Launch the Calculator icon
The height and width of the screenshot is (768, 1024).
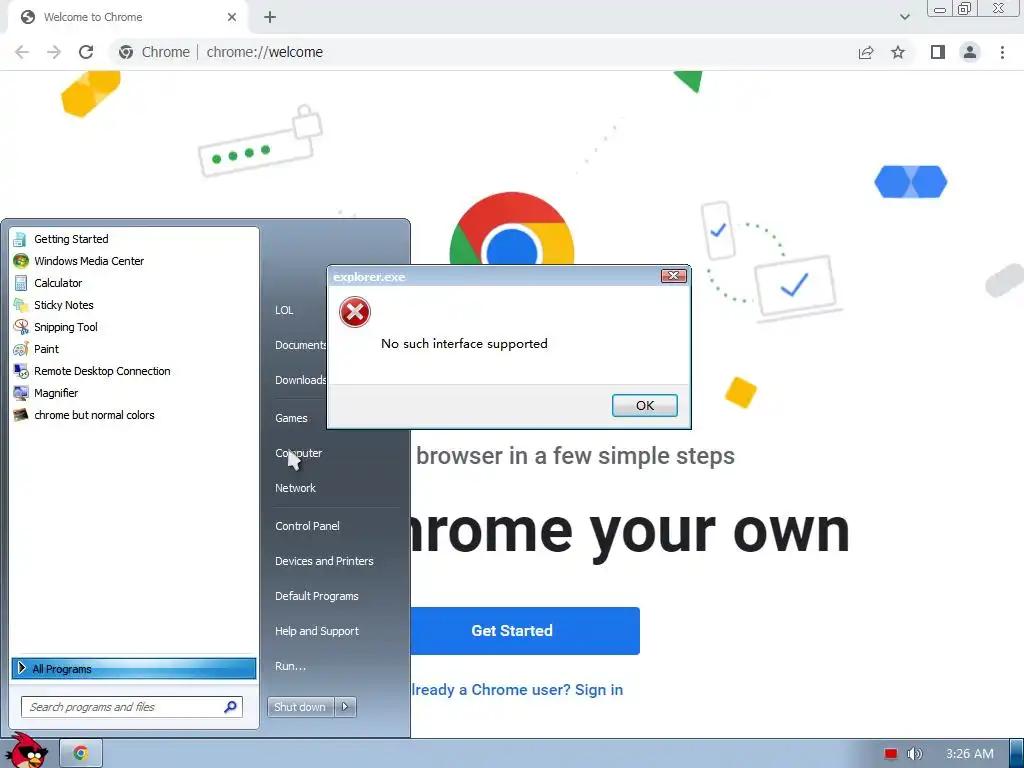click(21, 283)
